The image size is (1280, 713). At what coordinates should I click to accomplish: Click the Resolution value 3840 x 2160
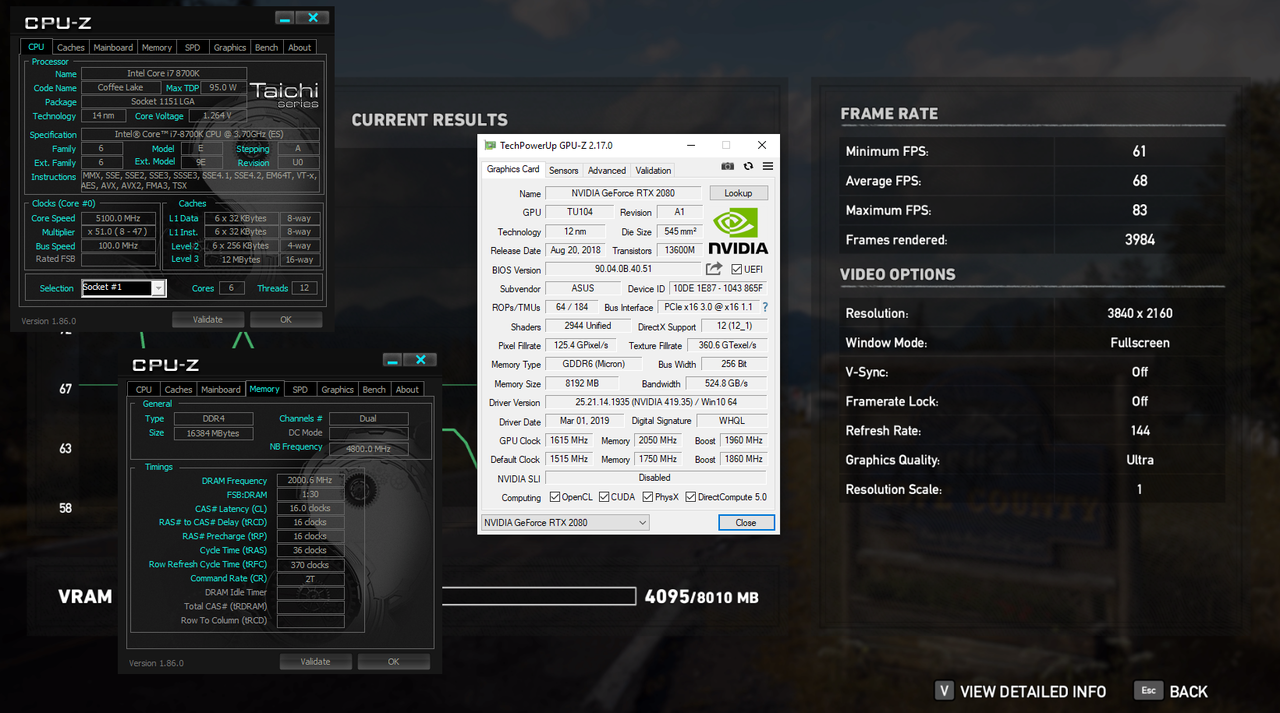[1140, 313]
